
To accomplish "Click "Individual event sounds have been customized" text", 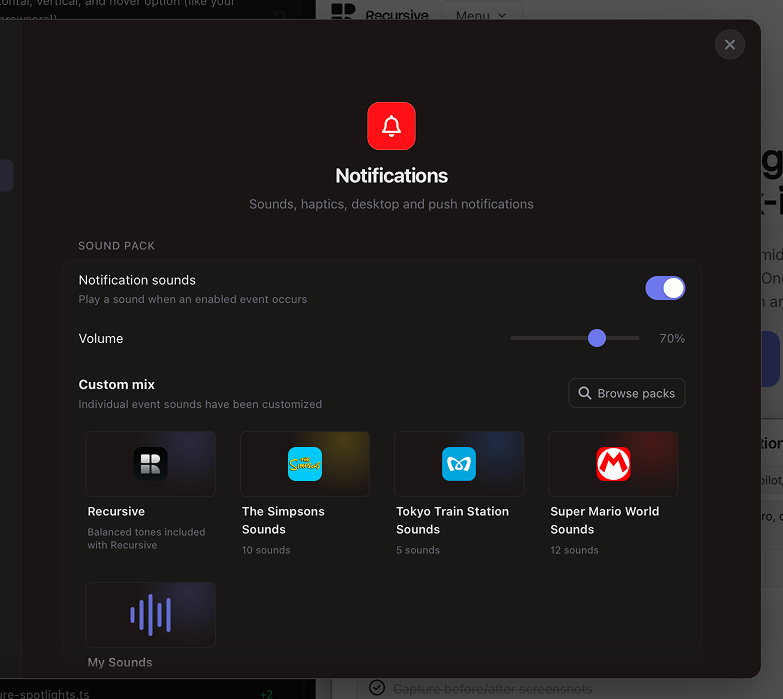I will point(200,404).
